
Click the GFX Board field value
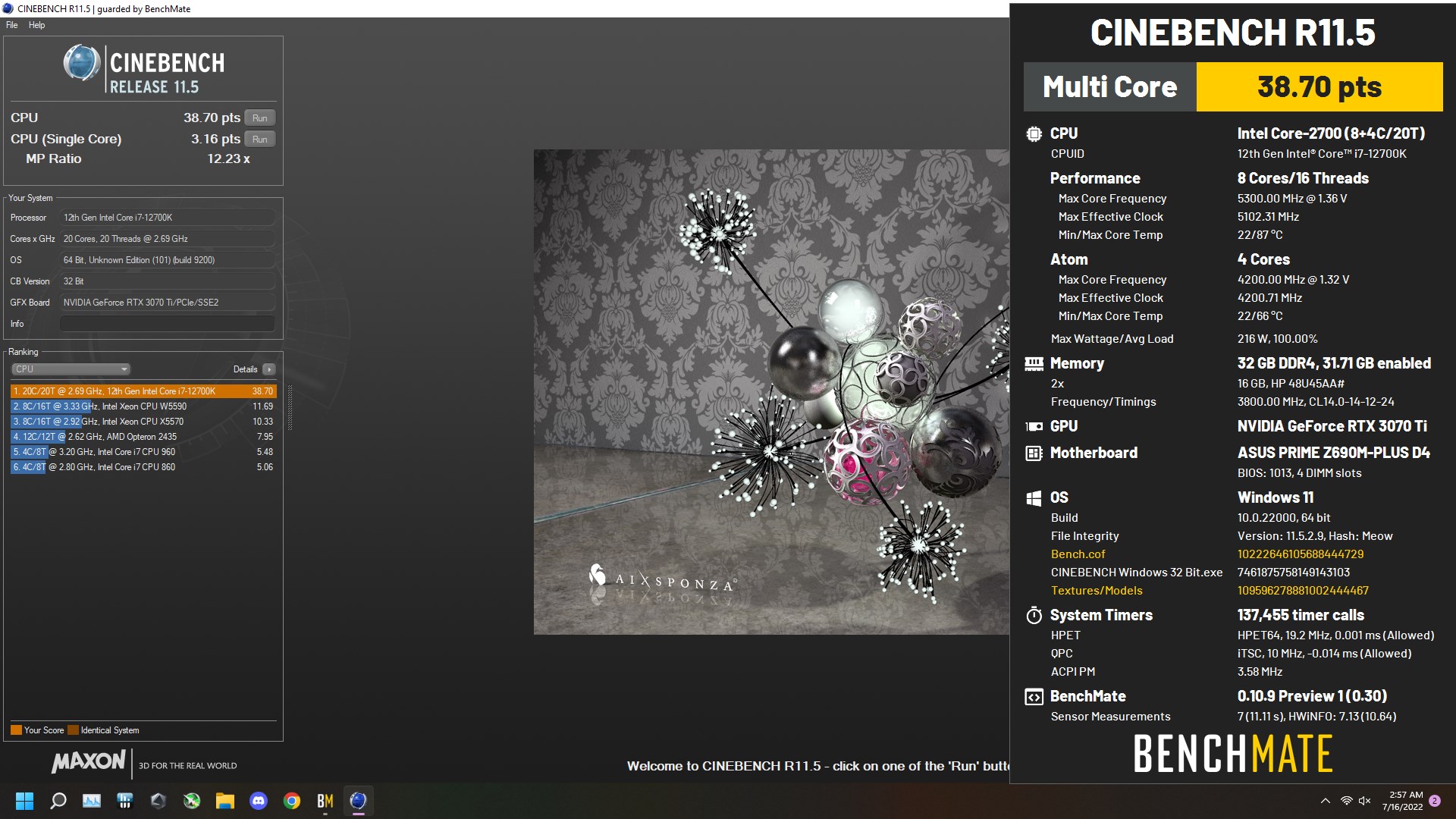click(x=167, y=303)
